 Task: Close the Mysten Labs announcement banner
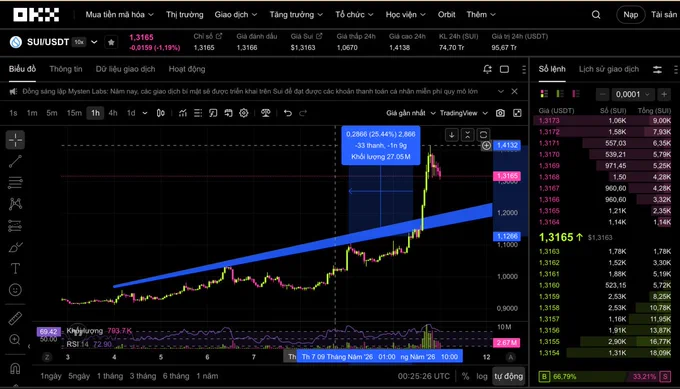[514, 92]
